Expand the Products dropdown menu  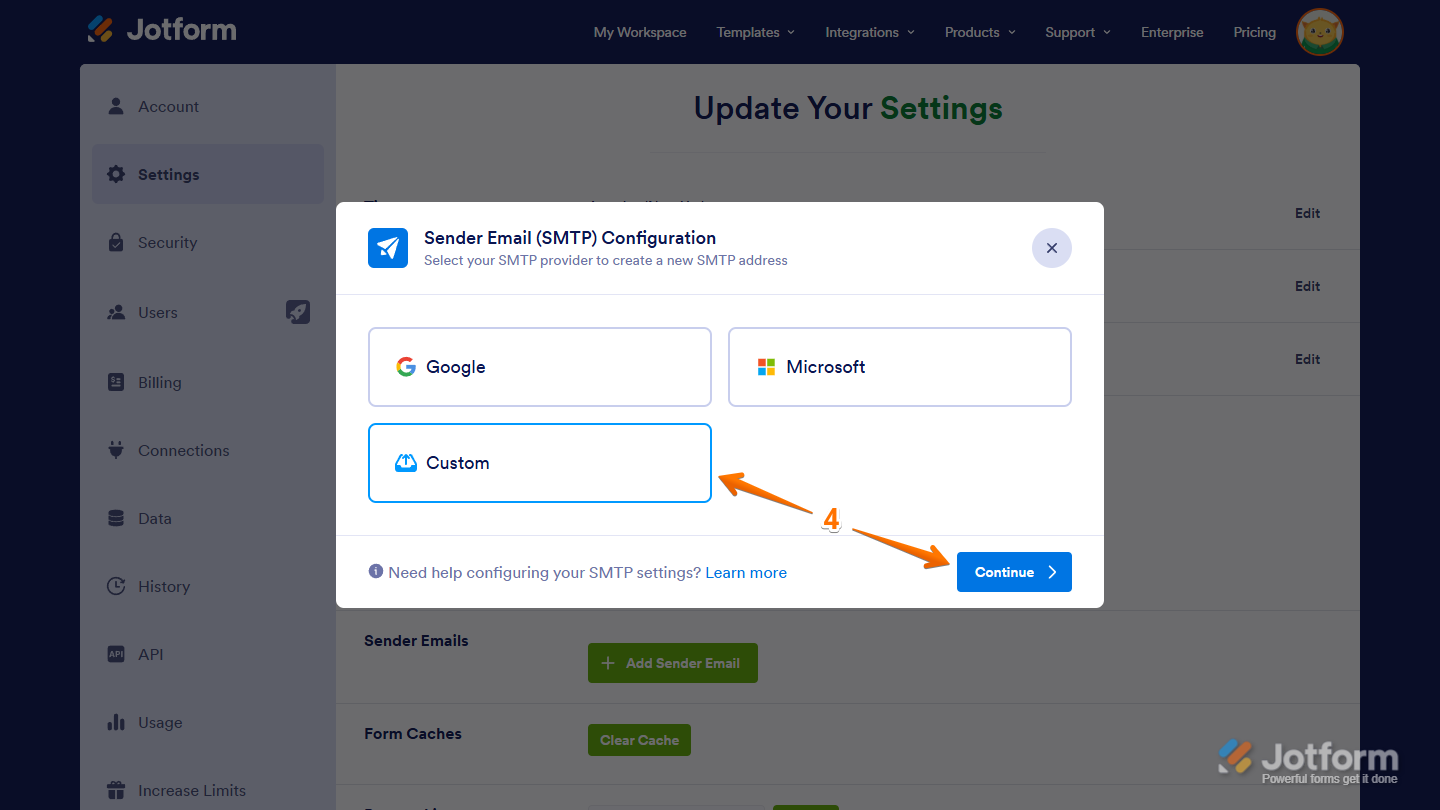pos(980,32)
